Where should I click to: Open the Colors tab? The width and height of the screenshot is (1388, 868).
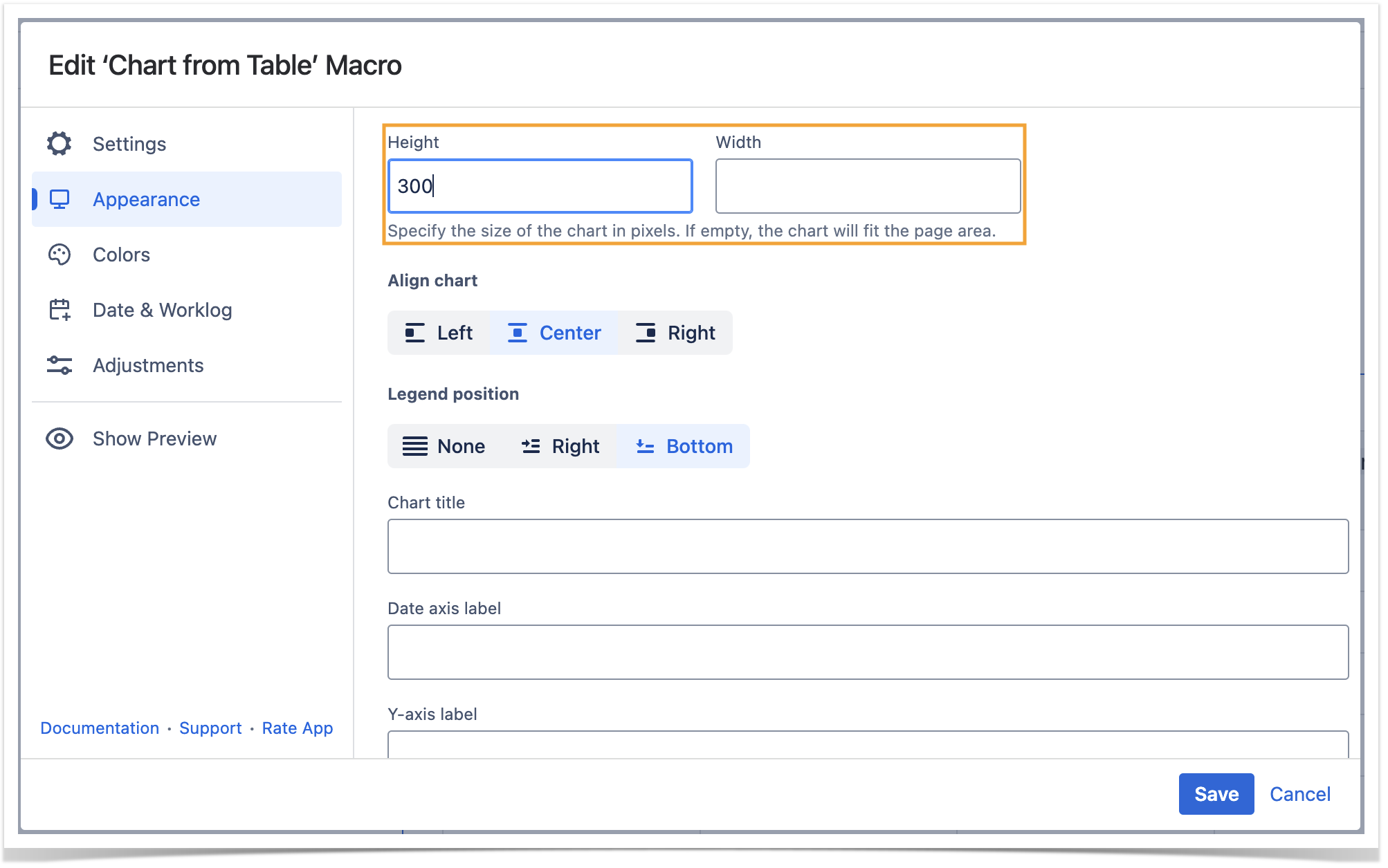click(121, 255)
